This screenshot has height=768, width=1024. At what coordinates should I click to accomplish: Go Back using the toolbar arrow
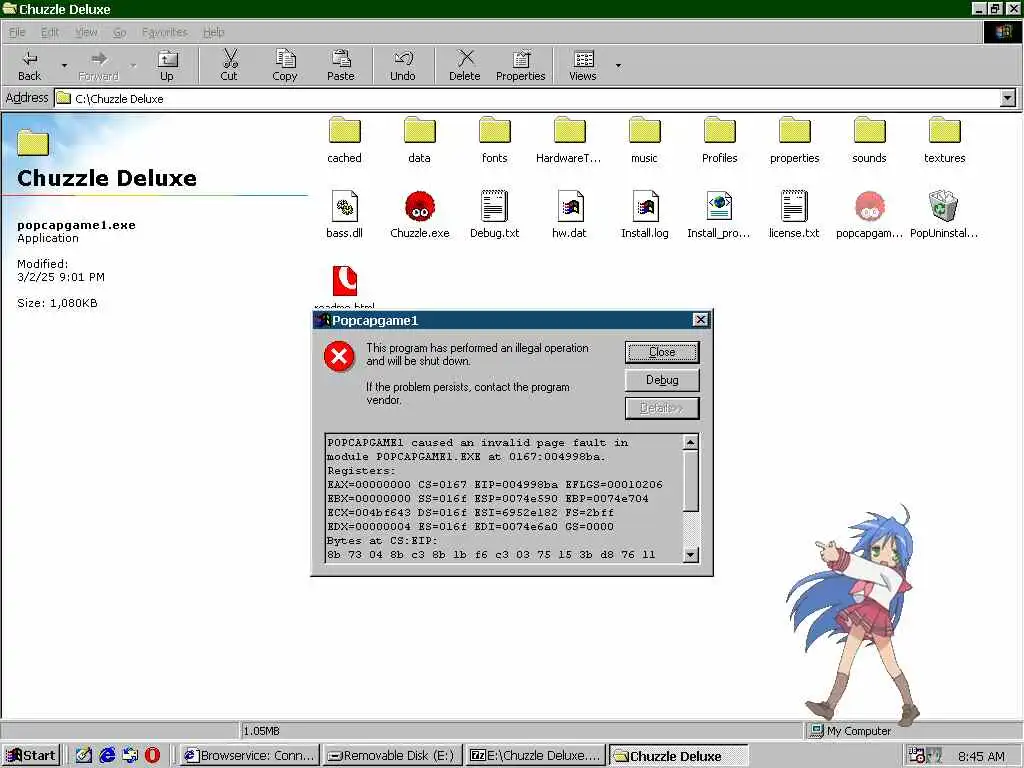29,65
